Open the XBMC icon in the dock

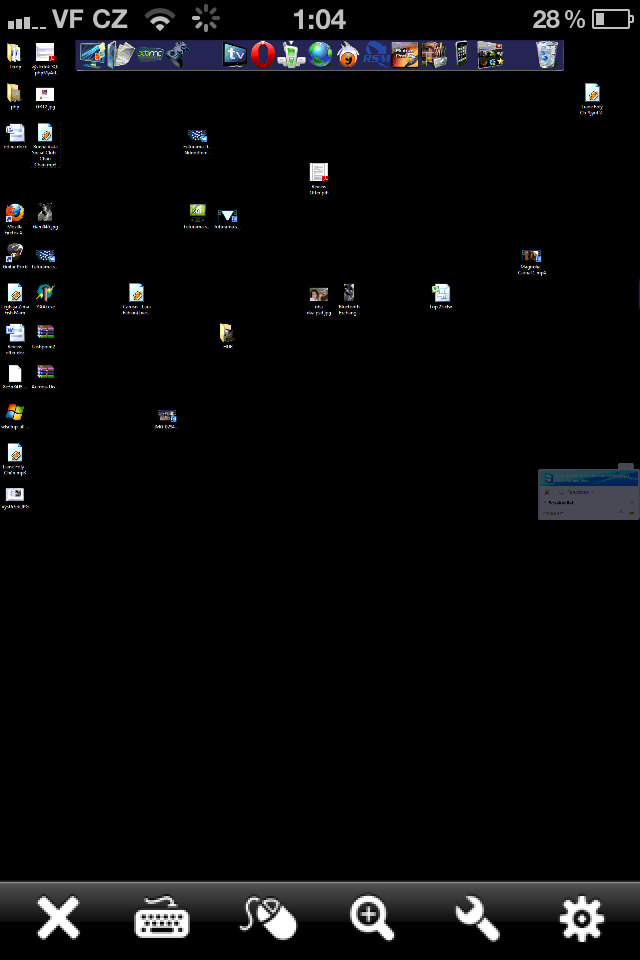coord(150,54)
